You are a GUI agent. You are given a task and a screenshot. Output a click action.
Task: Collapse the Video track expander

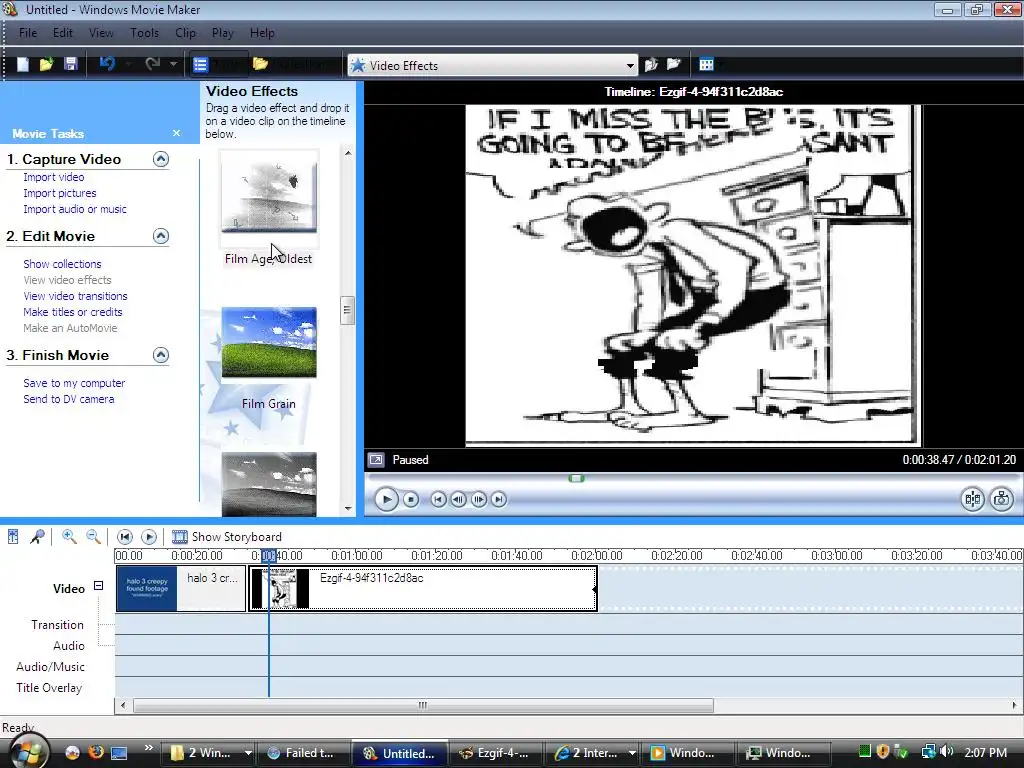99,586
